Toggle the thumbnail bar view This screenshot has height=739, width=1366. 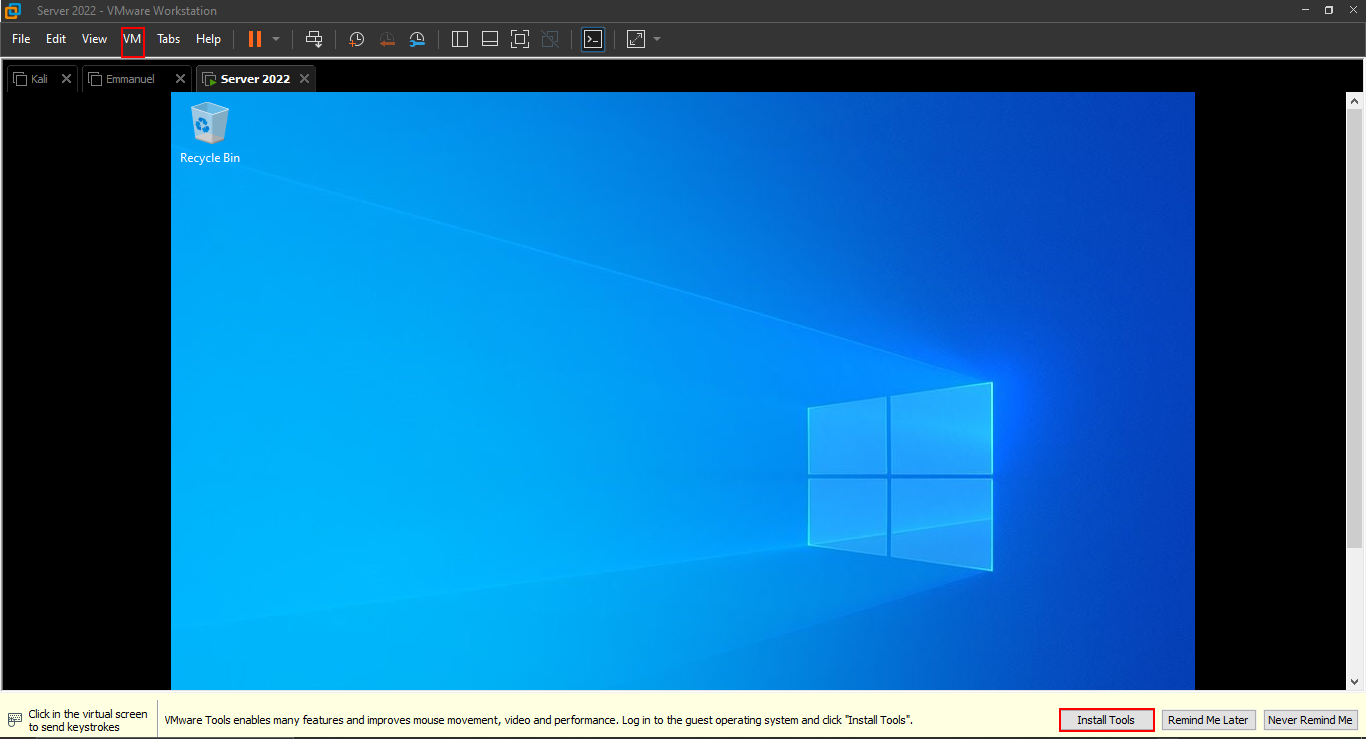(490, 39)
